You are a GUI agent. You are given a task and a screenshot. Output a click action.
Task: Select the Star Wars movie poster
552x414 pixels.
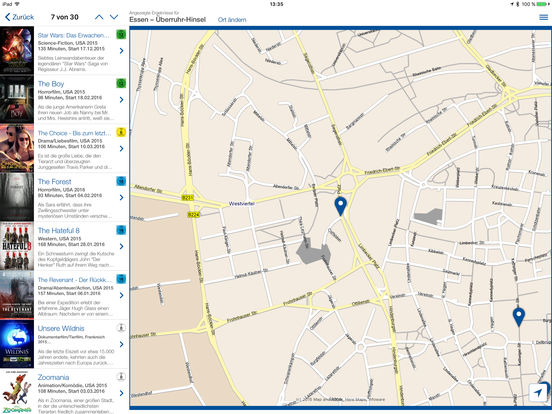click(x=17, y=50)
